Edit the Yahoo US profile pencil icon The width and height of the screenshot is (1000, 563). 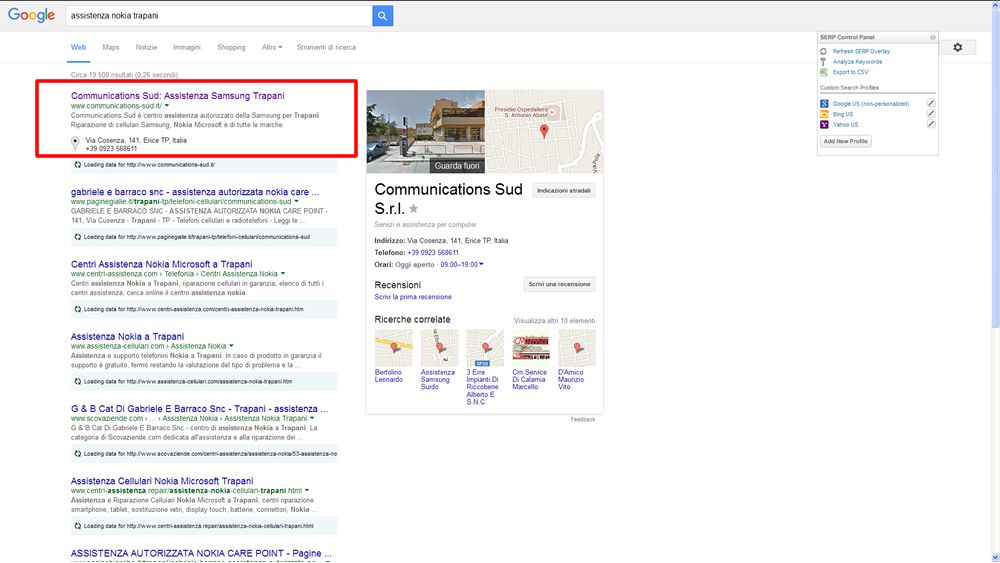[930, 124]
